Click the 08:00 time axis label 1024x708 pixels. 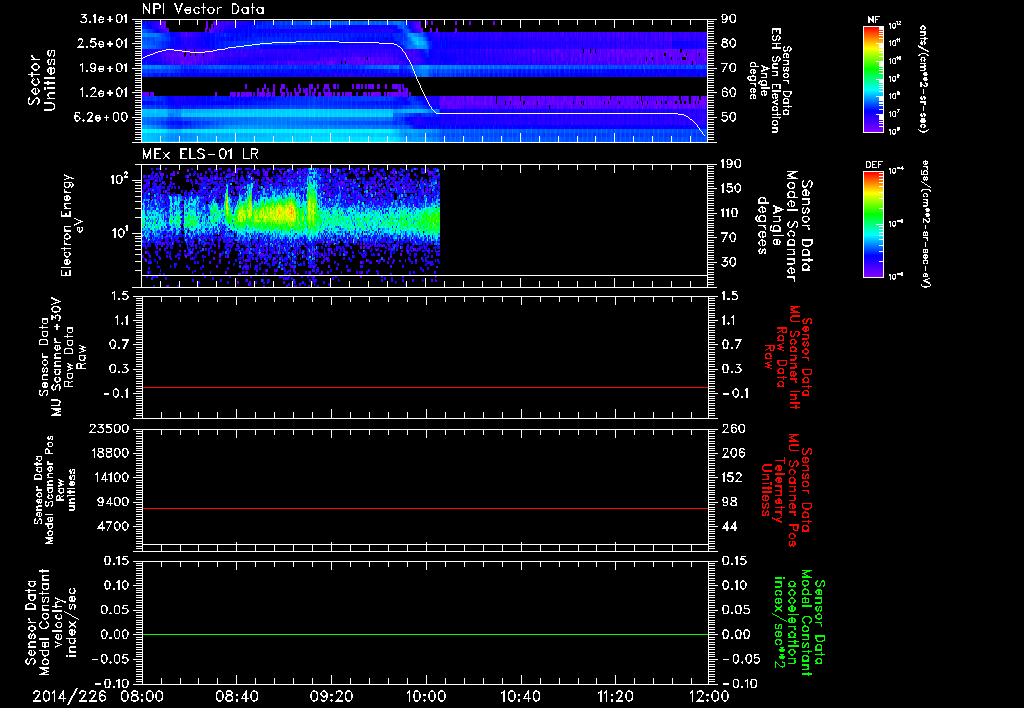pyautogui.click(x=142, y=696)
